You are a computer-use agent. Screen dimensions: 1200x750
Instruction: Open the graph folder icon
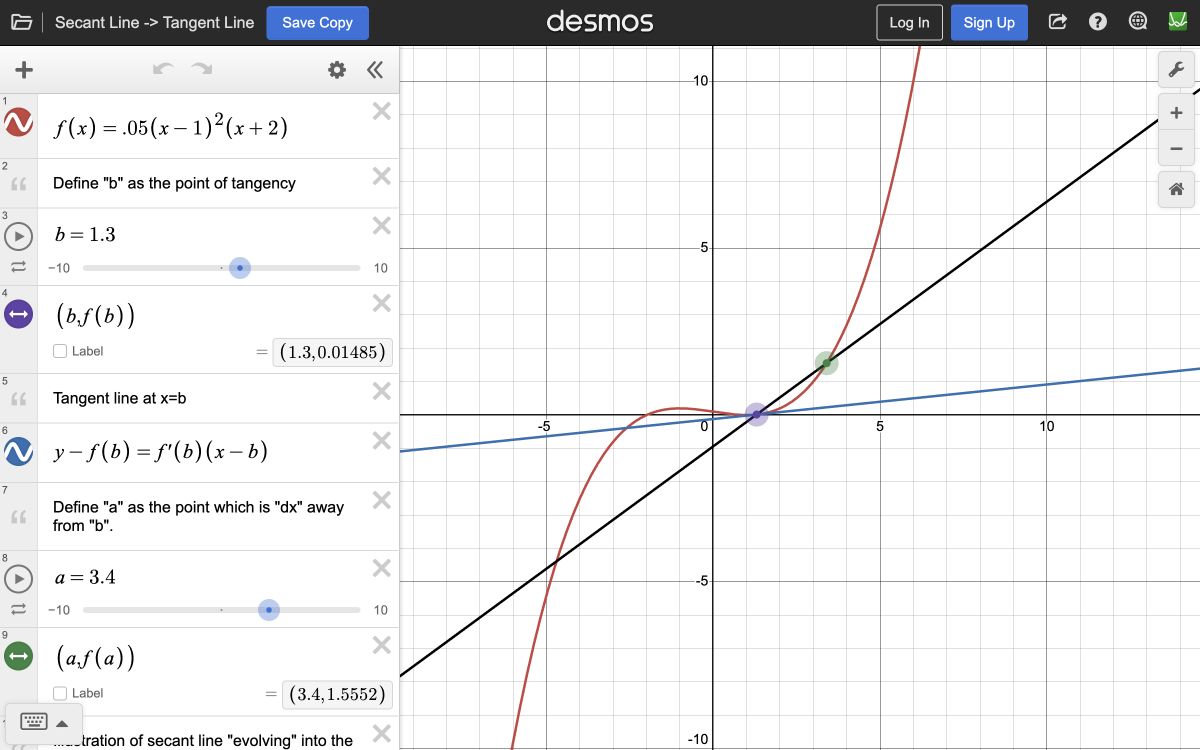(22, 22)
